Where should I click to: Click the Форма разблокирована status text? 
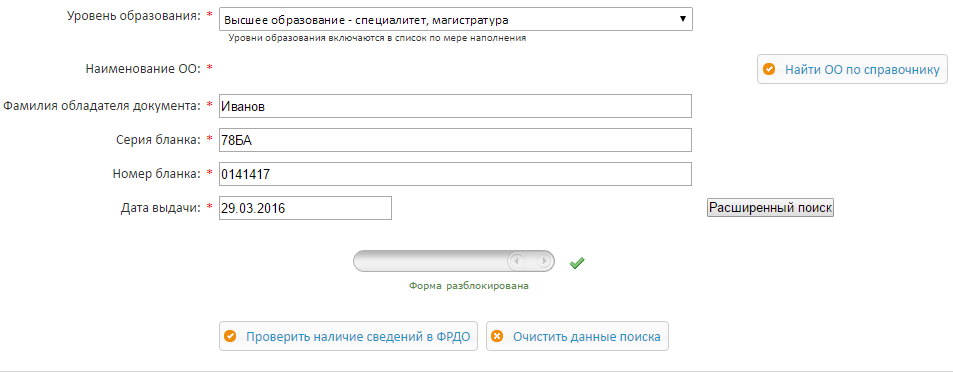pos(469,286)
